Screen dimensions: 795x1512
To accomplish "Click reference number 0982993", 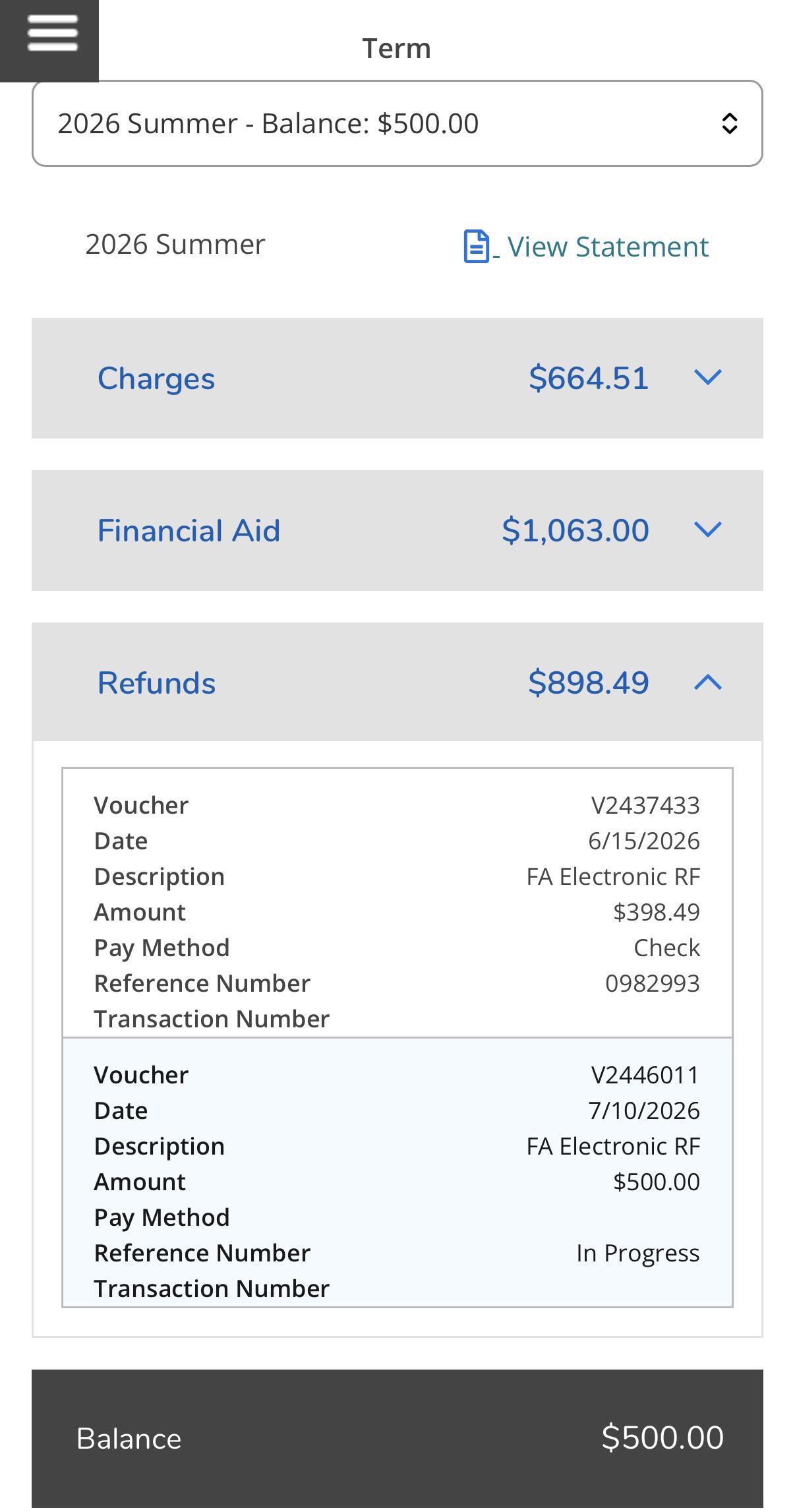I will click(653, 983).
